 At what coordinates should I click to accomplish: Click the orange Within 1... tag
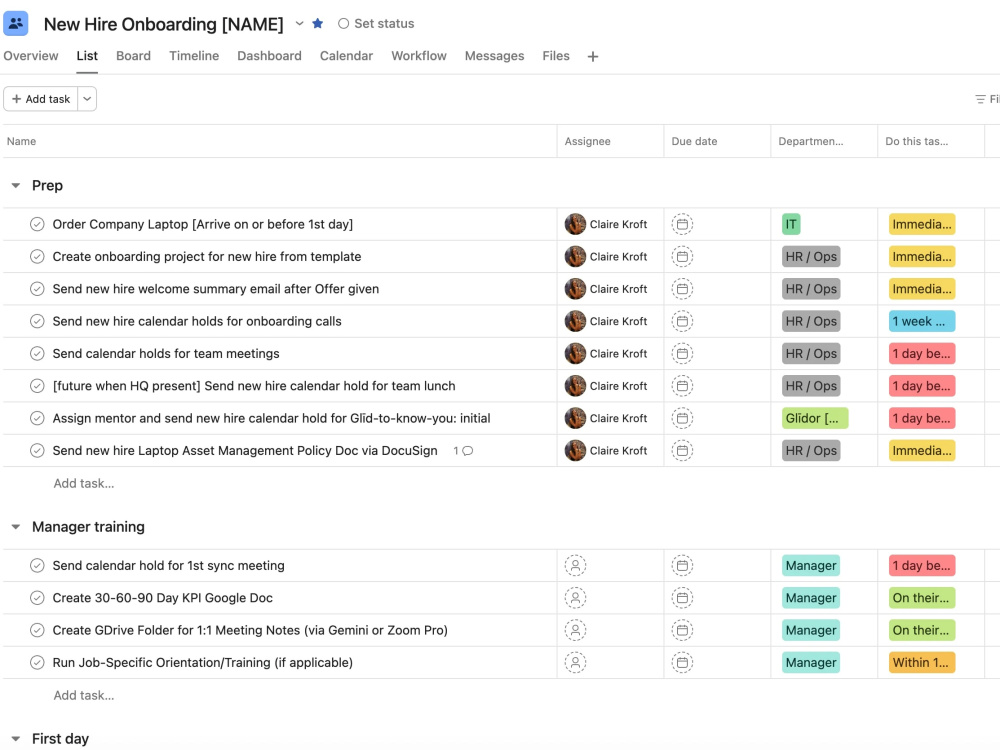[922, 663]
